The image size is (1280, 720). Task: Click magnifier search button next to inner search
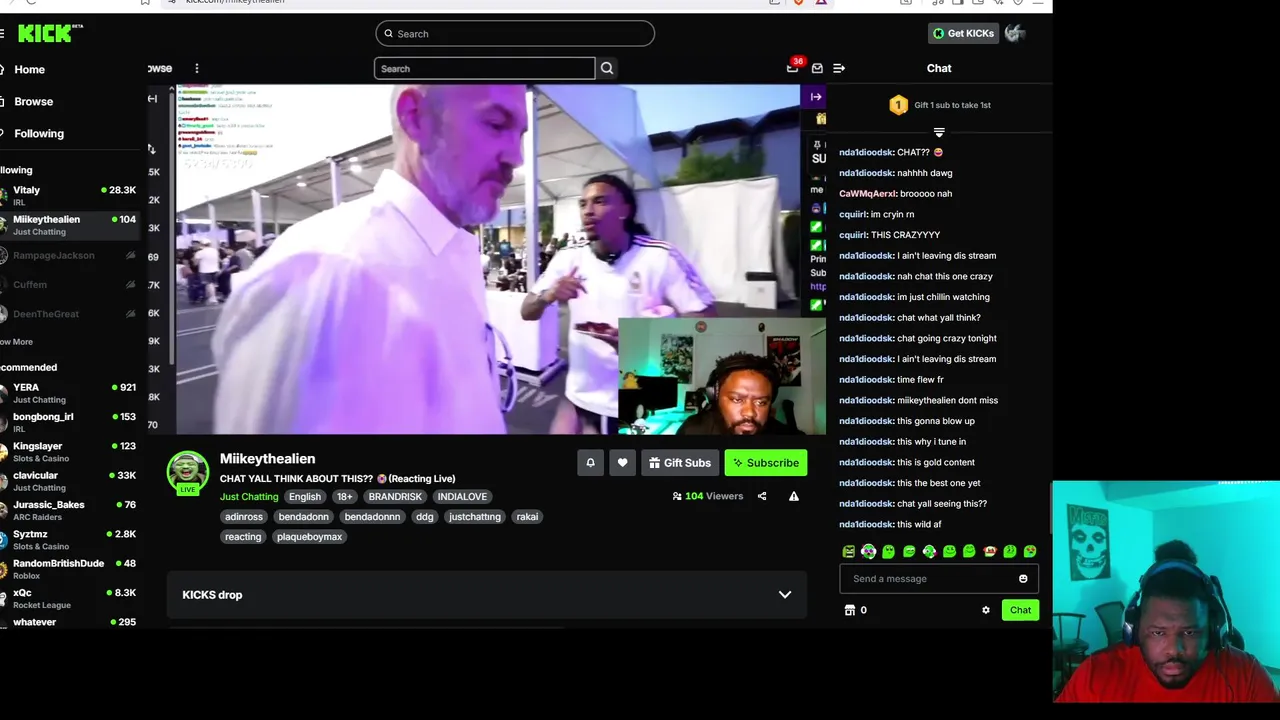[x=607, y=68]
